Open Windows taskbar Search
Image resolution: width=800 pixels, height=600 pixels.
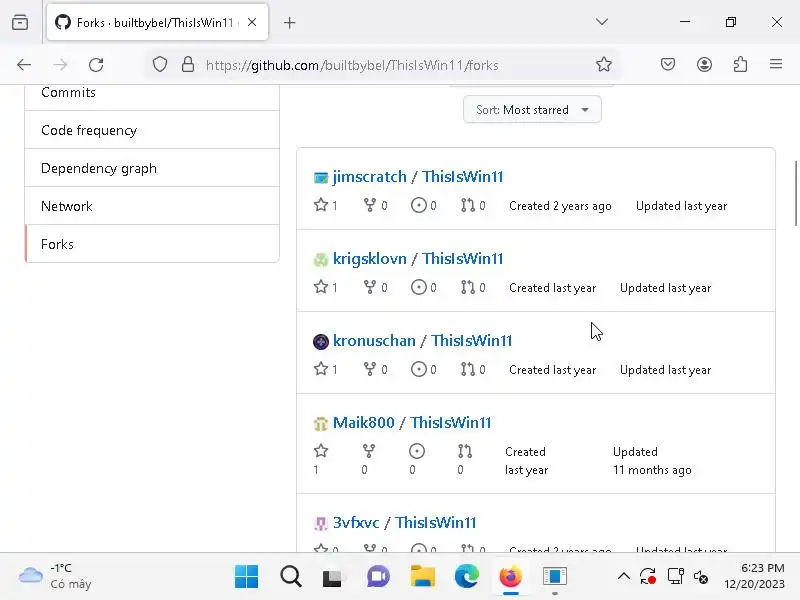click(x=290, y=577)
